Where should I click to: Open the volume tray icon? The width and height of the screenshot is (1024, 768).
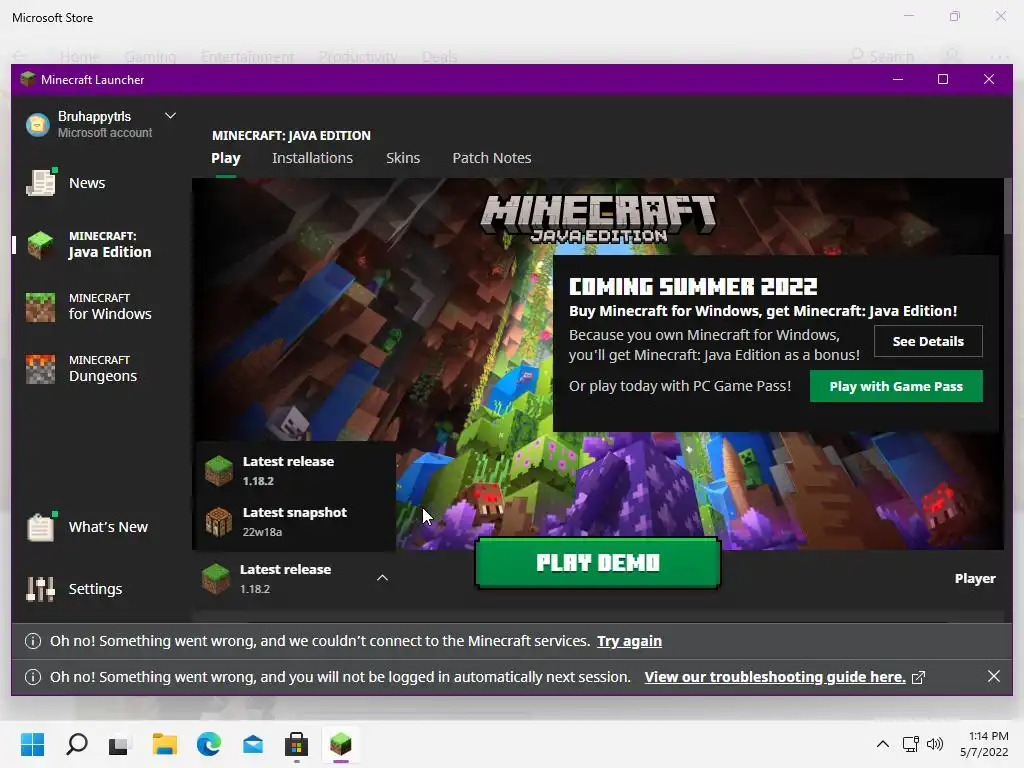[x=935, y=744]
